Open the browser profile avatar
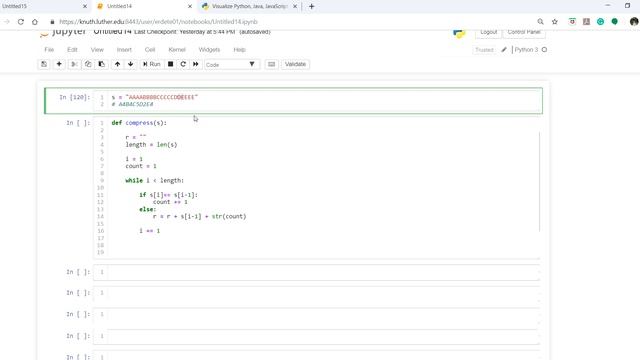 click(633, 22)
